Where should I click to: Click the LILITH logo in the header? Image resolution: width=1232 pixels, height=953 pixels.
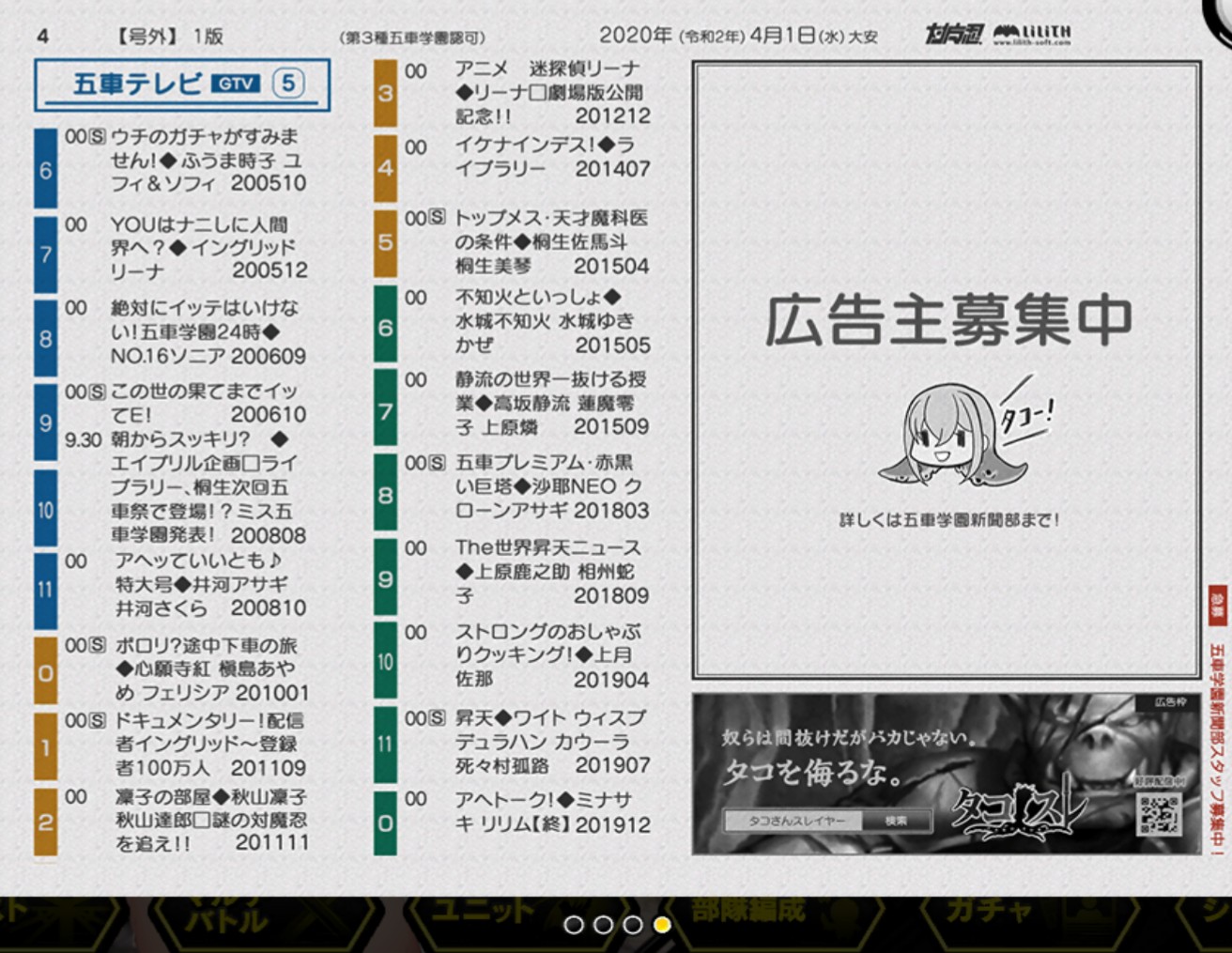[1032, 35]
